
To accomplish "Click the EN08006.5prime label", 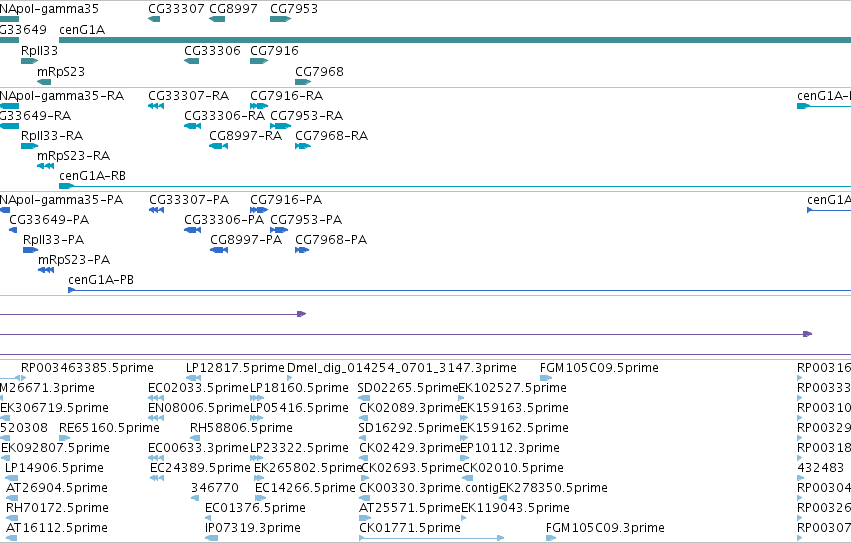I will pos(199,408).
